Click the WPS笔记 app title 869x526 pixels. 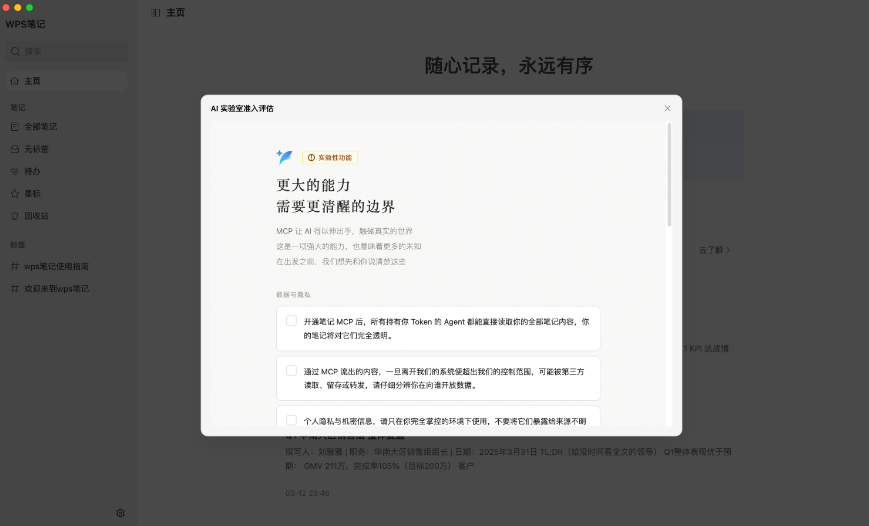[25, 24]
